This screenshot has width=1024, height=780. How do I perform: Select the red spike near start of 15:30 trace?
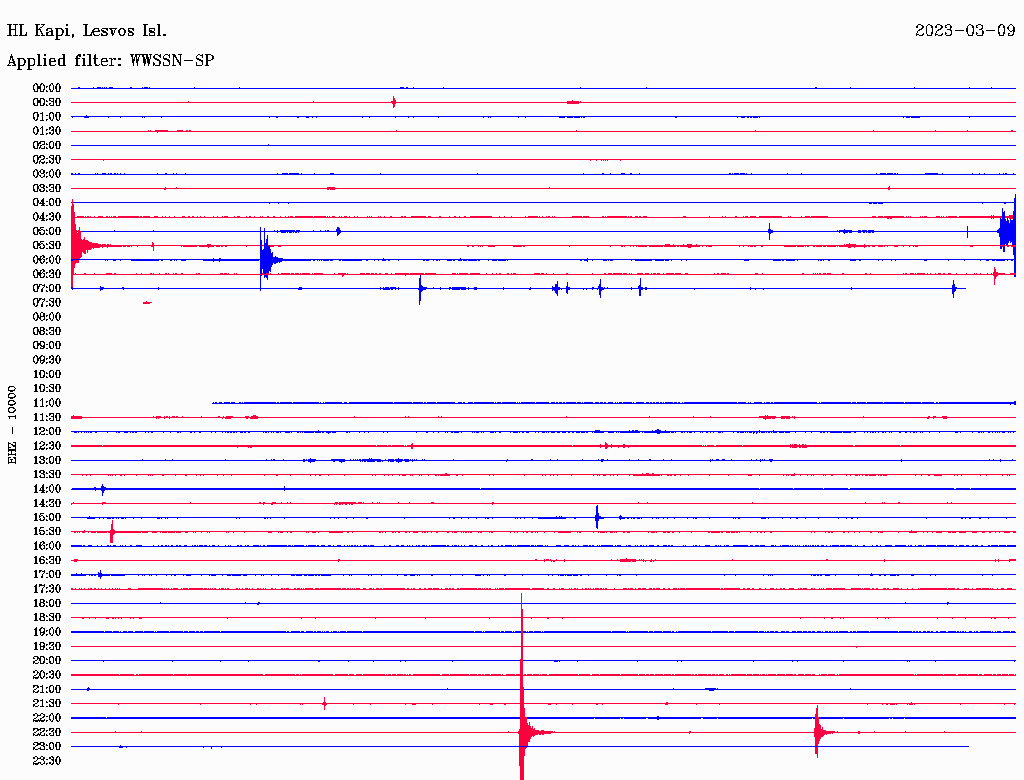[111, 532]
